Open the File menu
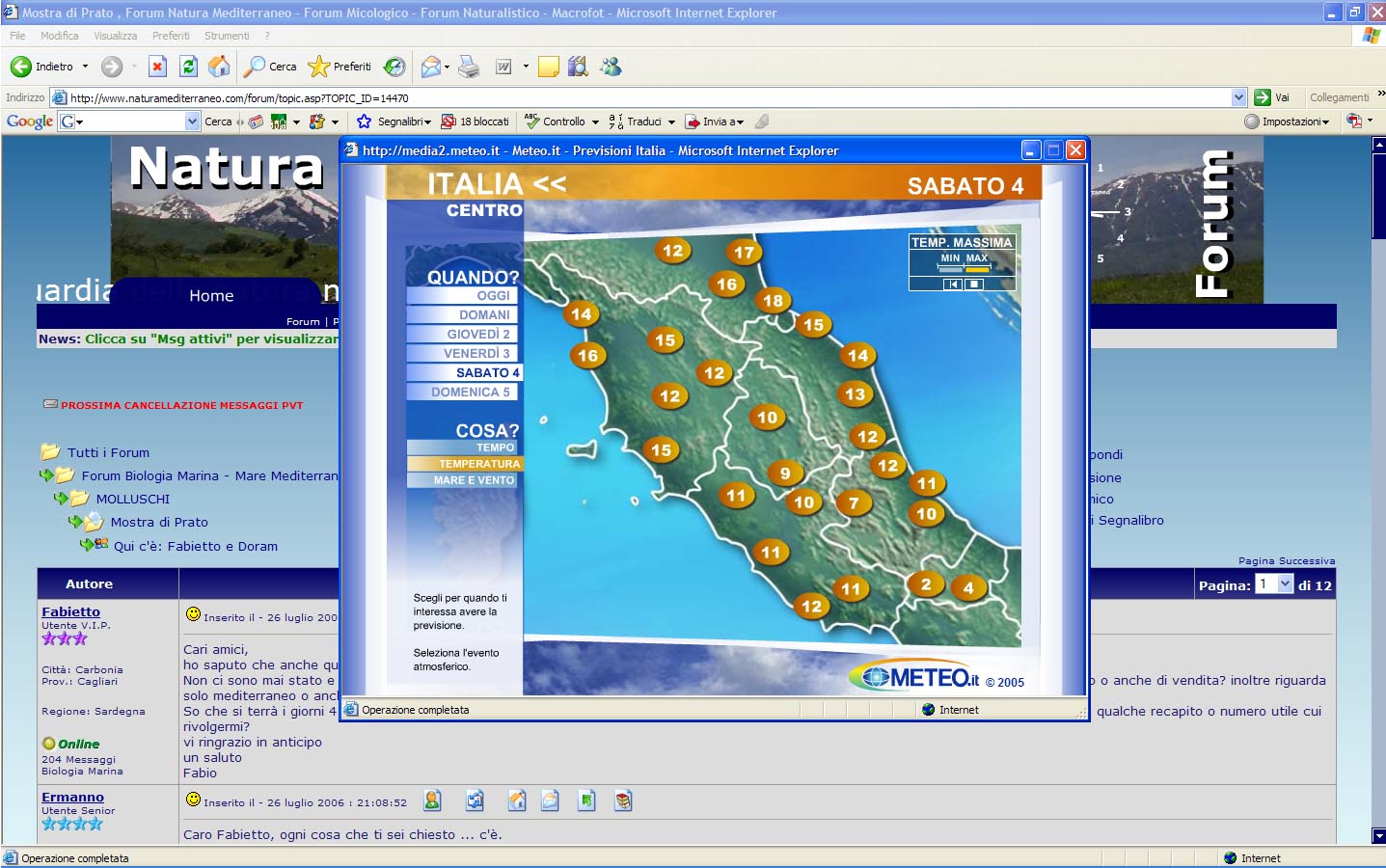 click(17, 36)
